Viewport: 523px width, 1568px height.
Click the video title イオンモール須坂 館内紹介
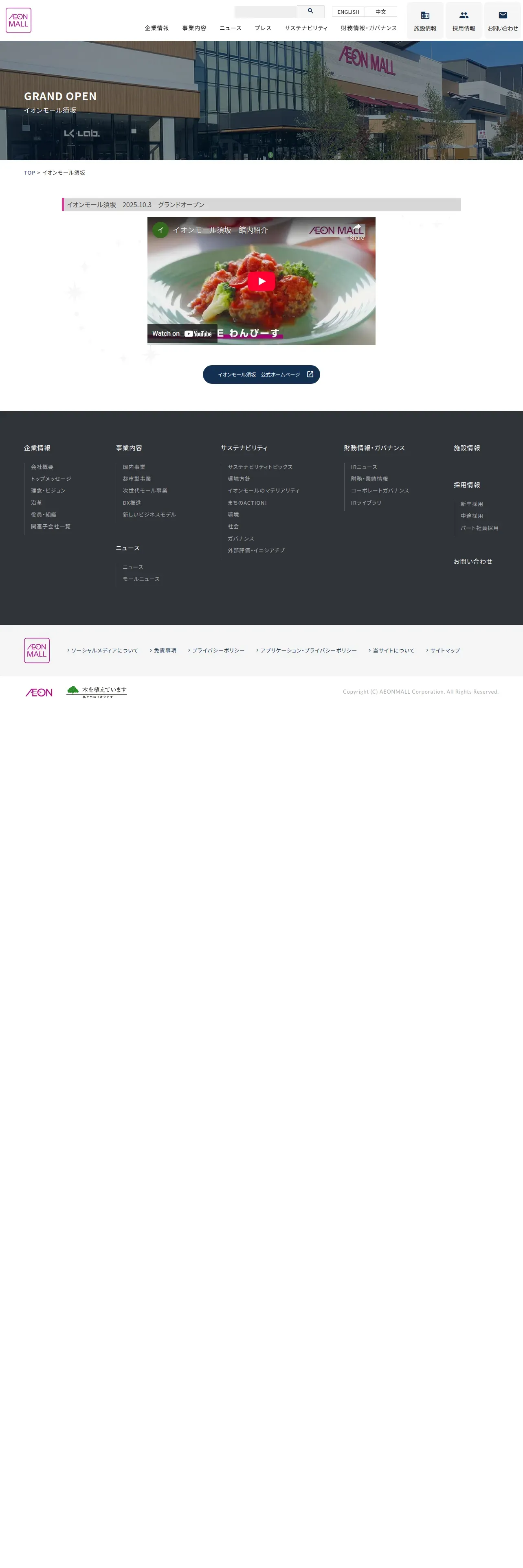click(220, 230)
